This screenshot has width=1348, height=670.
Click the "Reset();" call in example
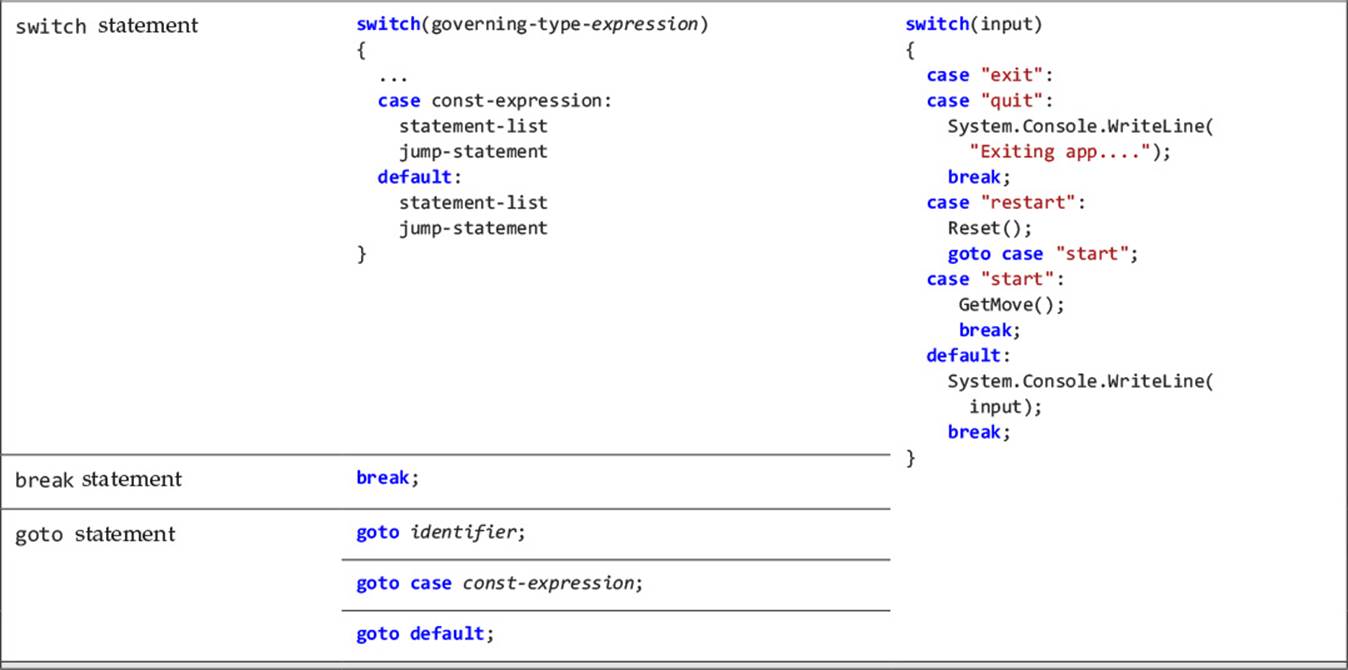[990, 228]
